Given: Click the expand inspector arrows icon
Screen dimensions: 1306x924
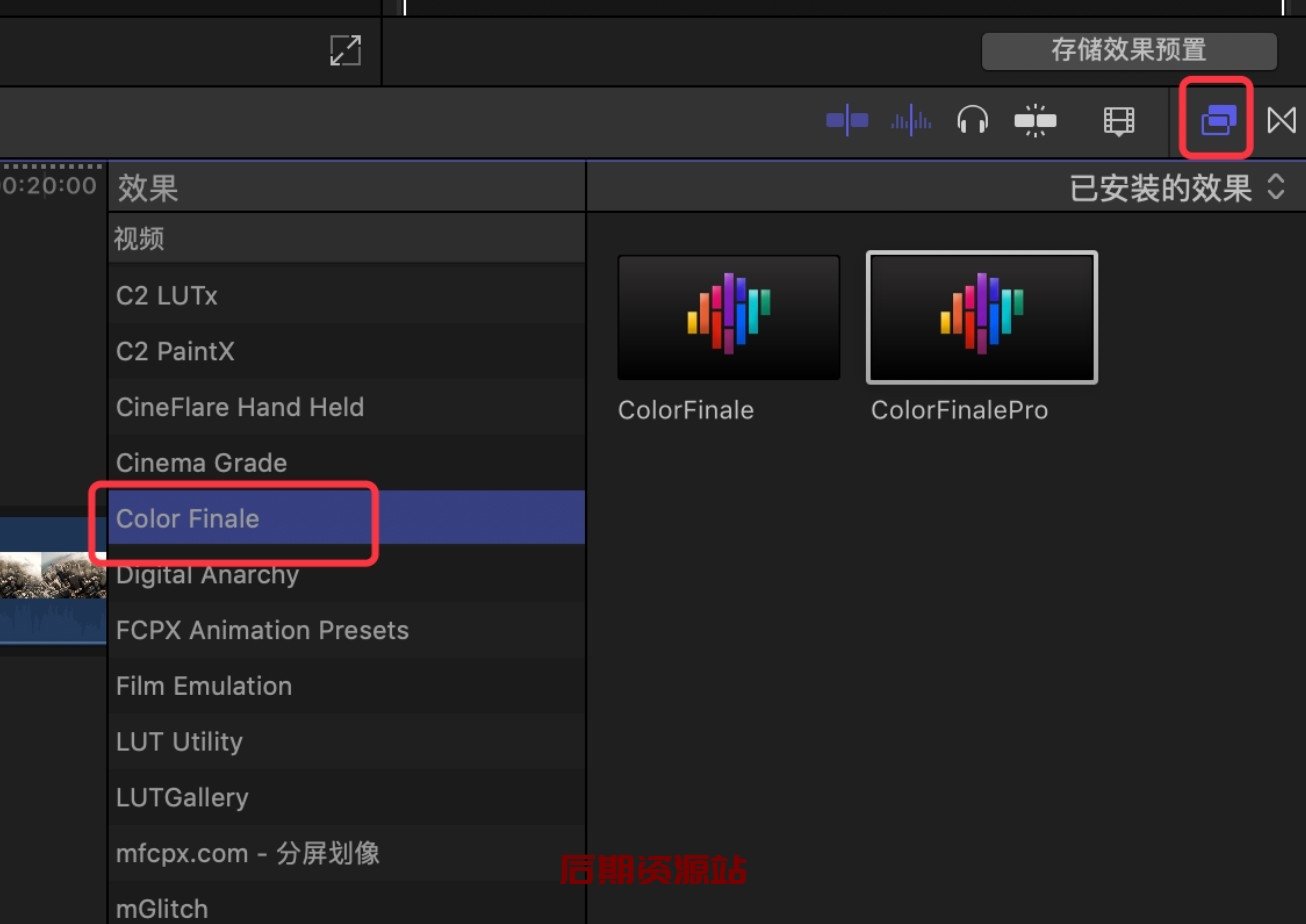Looking at the screenshot, I should (345, 50).
